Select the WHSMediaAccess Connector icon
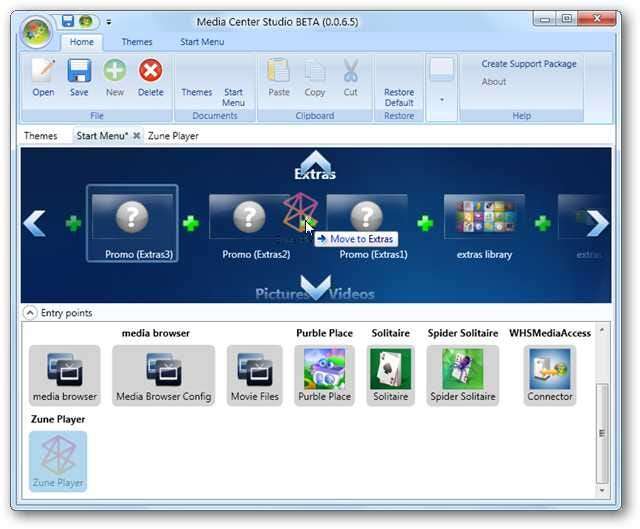Viewport: 640px width, 529px height. pyautogui.click(x=550, y=375)
